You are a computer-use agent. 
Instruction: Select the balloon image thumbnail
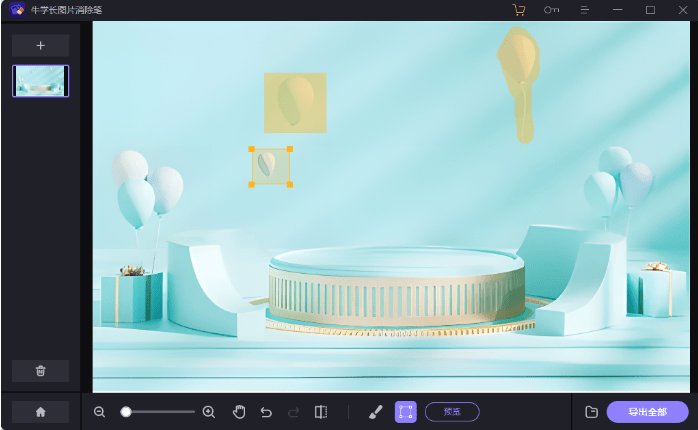[40, 81]
